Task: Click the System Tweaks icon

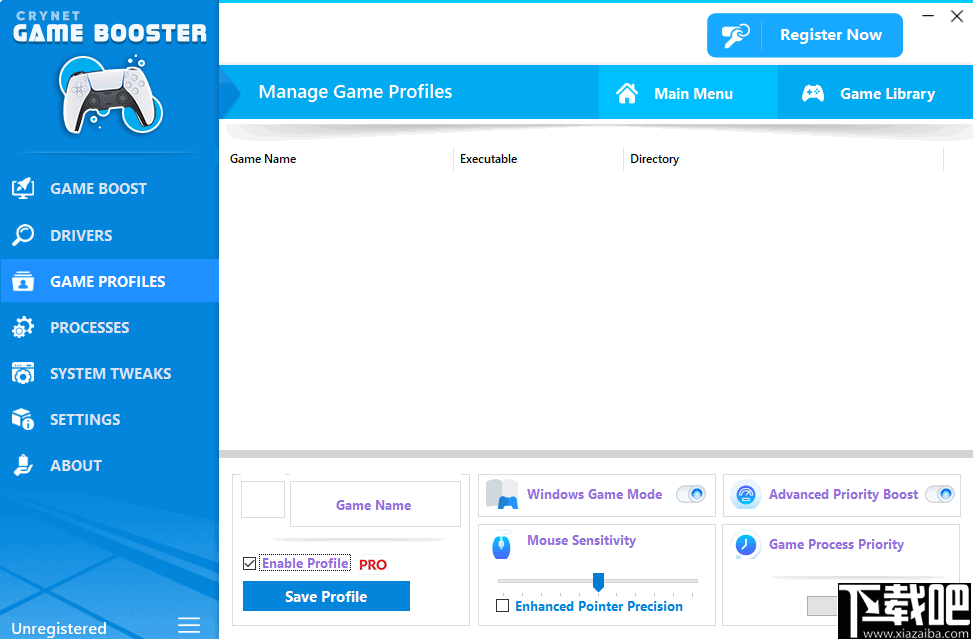Action: (23, 373)
